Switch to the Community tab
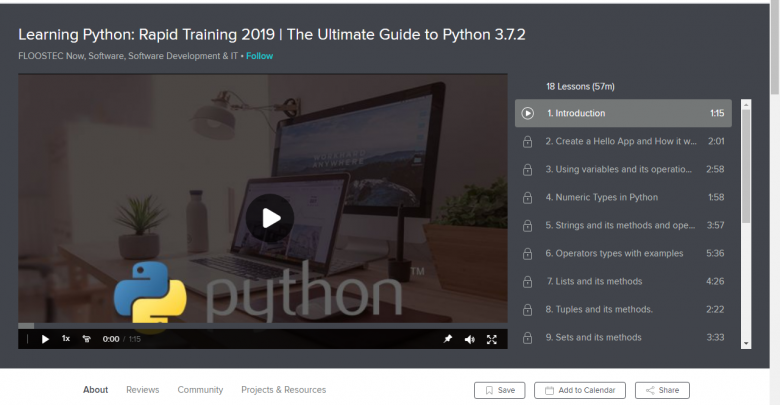Screen dimensions: 780x405 pyautogui.click(x=200, y=390)
